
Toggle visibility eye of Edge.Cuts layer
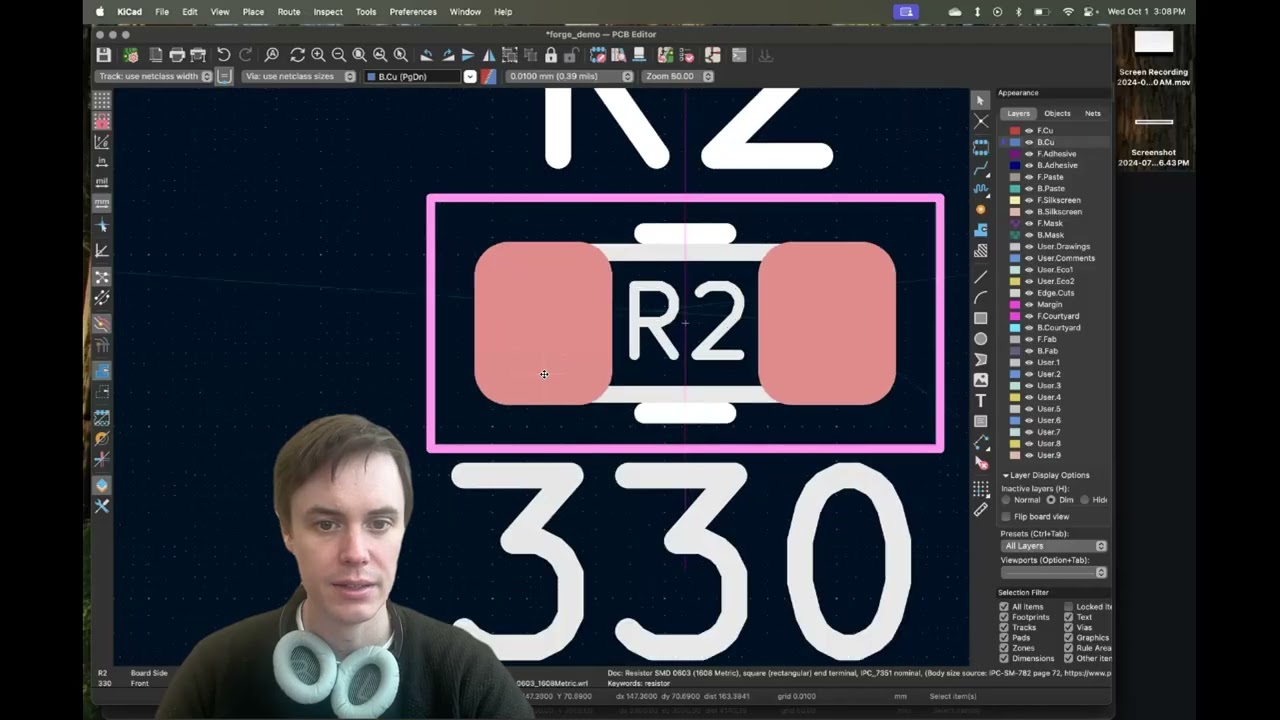click(1029, 293)
